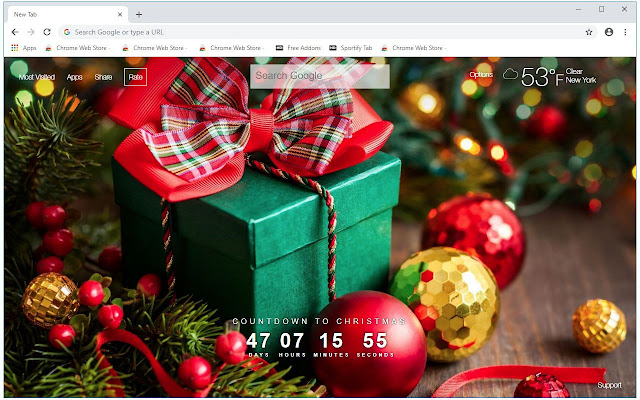Click the forward navigation arrow
Image resolution: width=640 pixels, height=400 pixels.
[x=31, y=32]
